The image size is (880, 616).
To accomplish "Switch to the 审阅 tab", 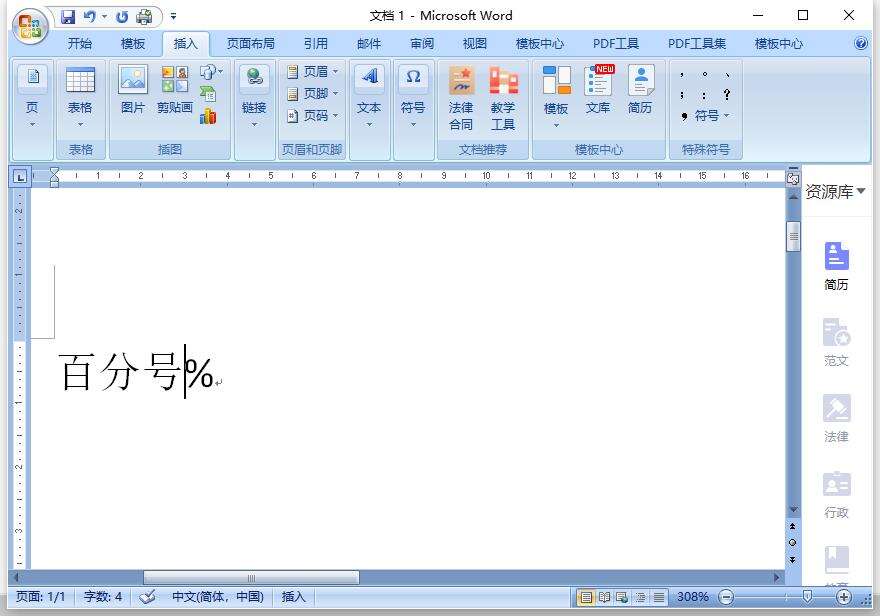I will [421, 44].
